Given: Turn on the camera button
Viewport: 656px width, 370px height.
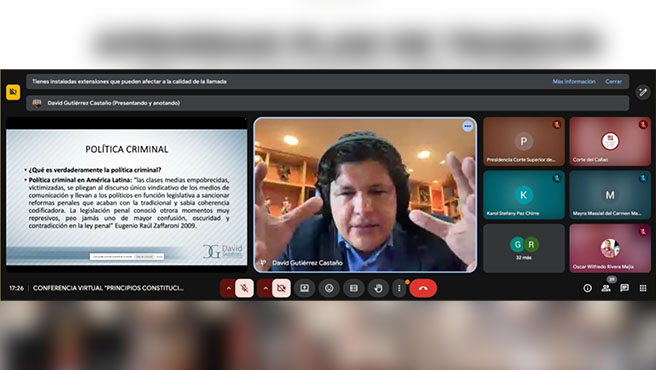Looking at the screenshot, I should click(x=281, y=288).
